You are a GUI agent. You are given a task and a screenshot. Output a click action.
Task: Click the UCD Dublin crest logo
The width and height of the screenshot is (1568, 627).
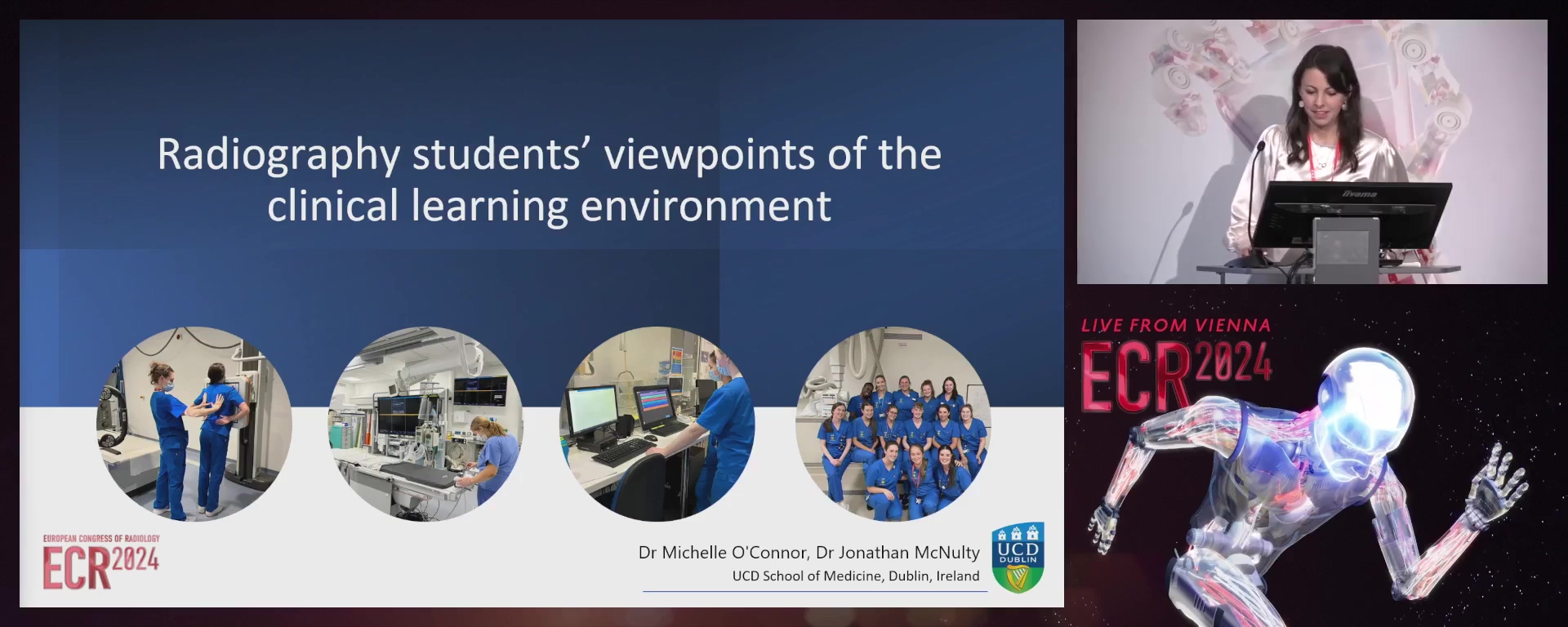1018,557
